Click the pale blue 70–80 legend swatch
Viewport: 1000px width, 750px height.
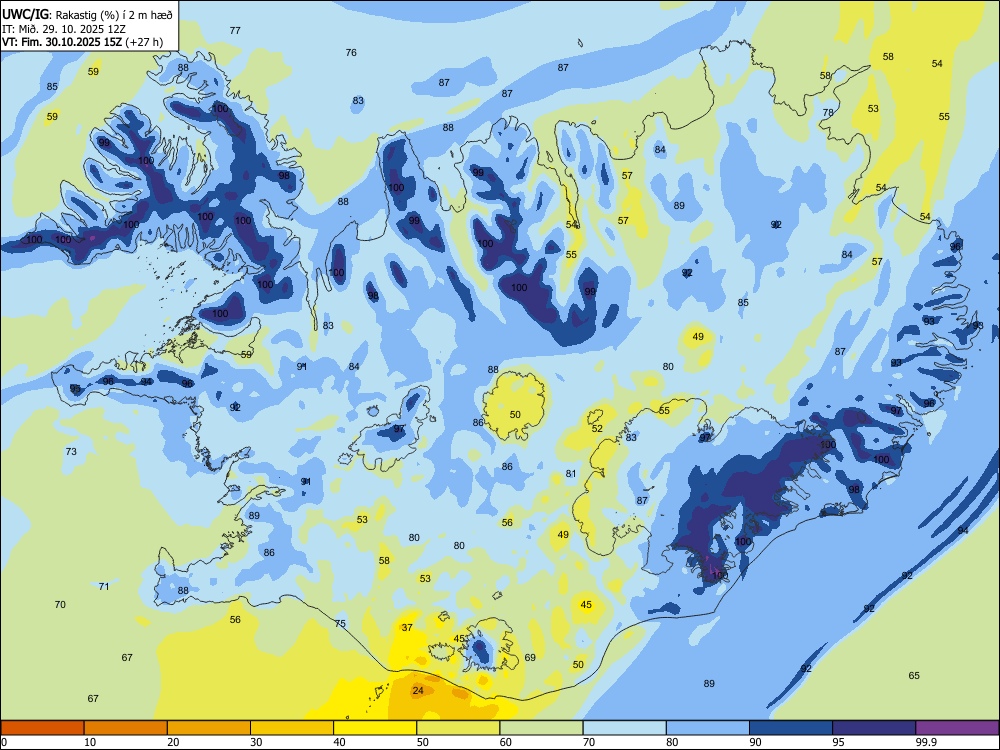click(624, 728)
